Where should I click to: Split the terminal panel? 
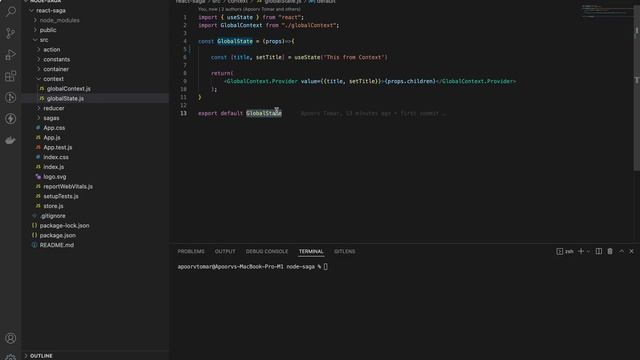598,251
